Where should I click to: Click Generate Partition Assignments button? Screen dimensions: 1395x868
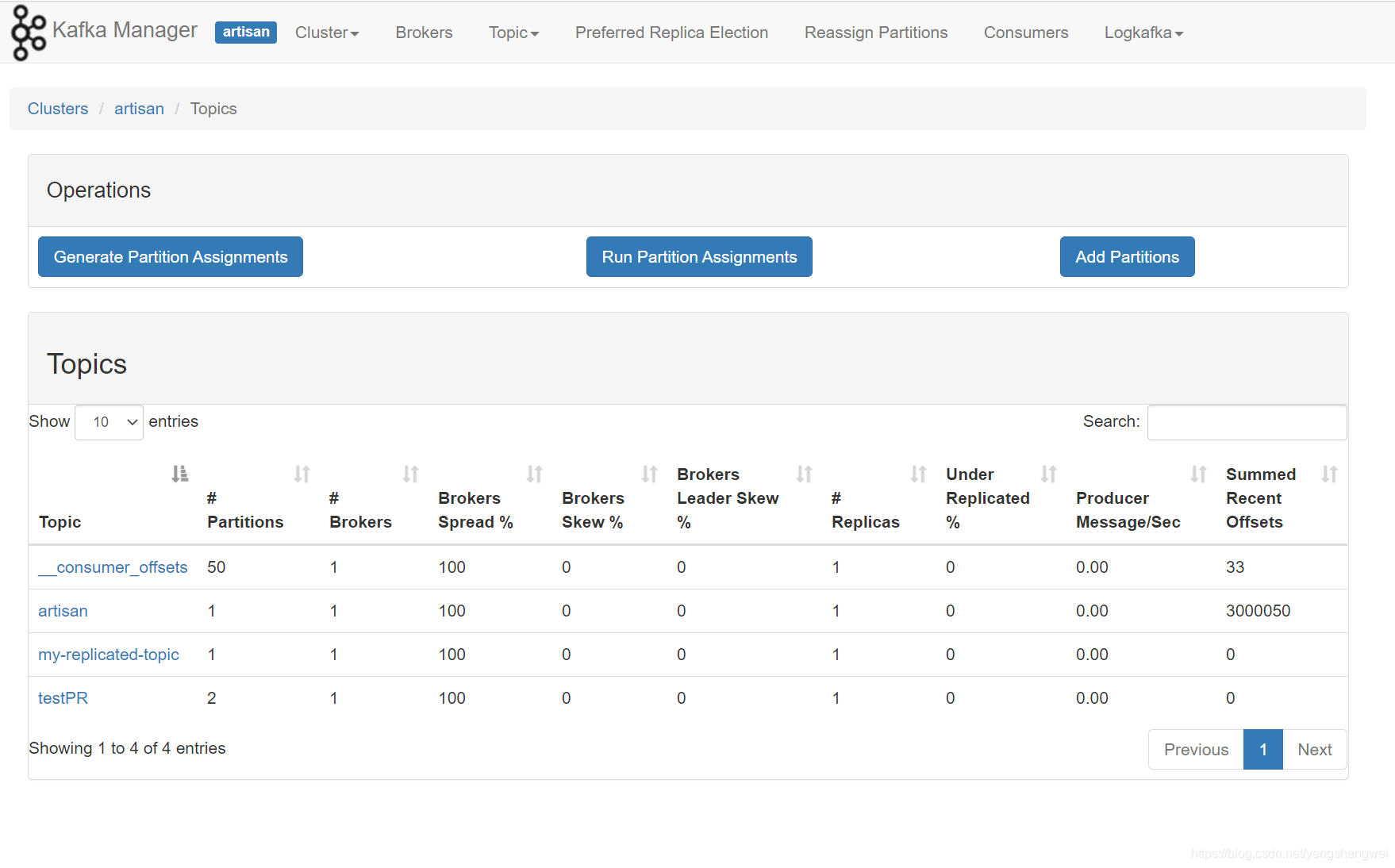[171, 256]
